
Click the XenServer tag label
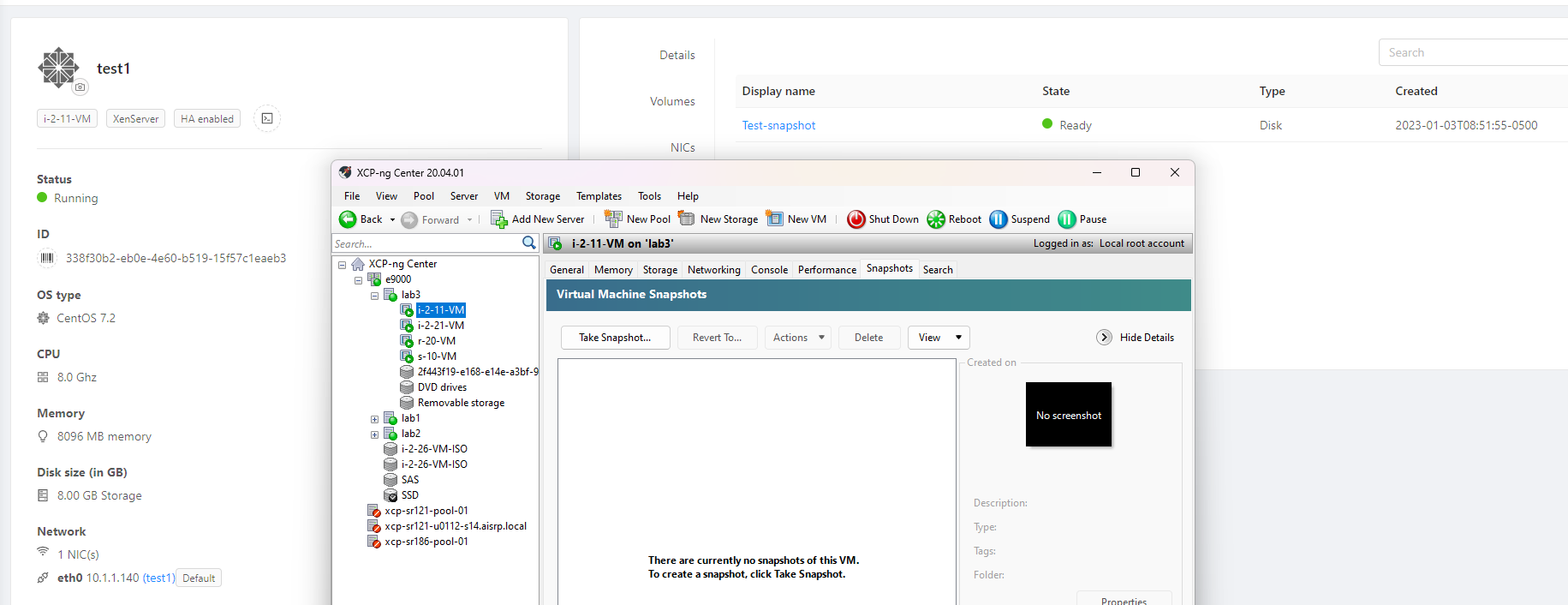point(135,118)
